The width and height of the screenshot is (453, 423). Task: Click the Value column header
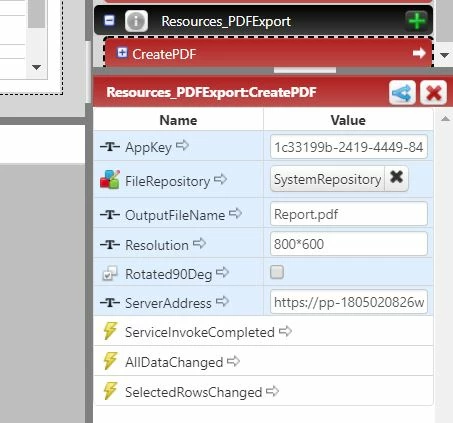point(348,120)
